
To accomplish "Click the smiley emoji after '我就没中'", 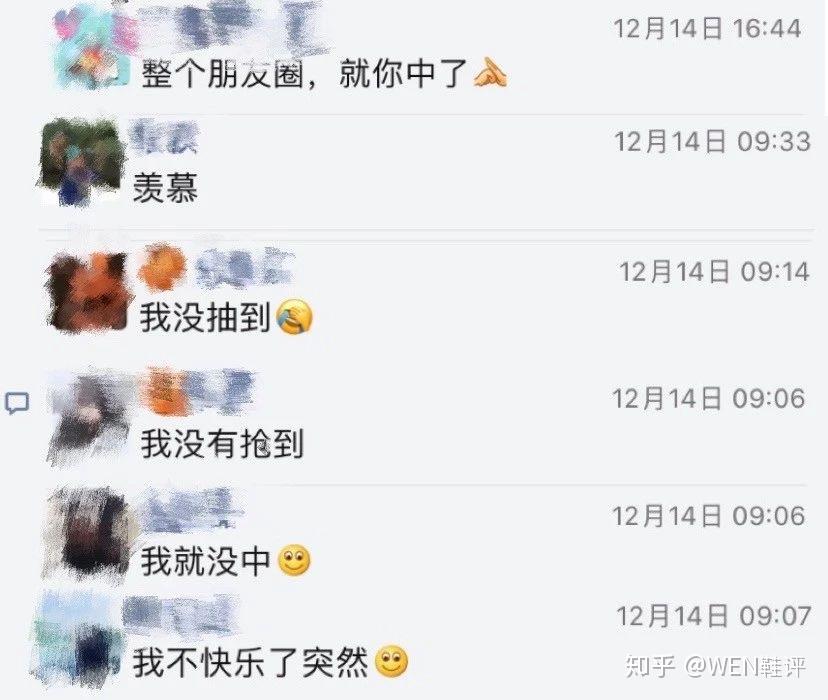I will [294, 561].
